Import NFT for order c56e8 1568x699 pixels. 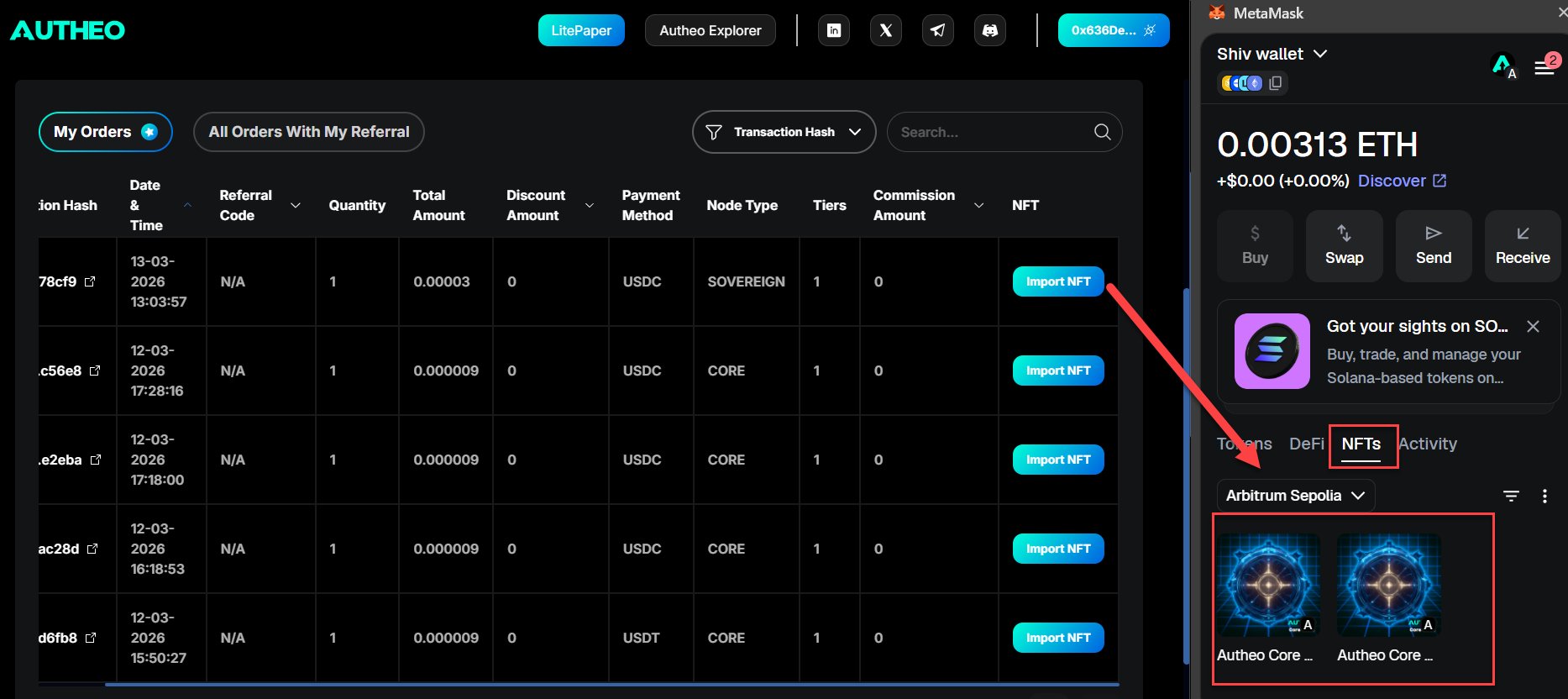tap(1058, 371)
